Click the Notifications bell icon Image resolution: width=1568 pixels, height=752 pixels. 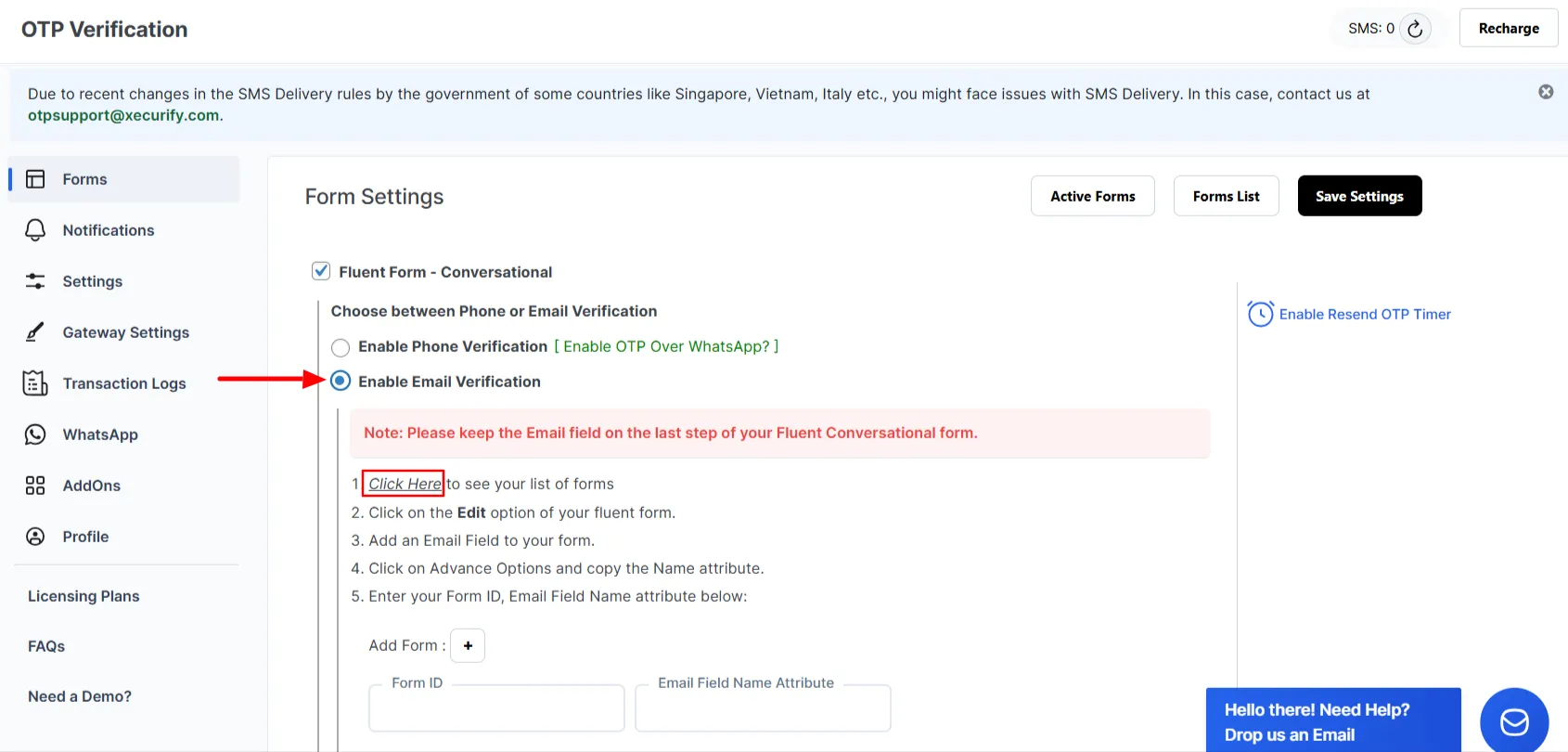pos(35,230)
